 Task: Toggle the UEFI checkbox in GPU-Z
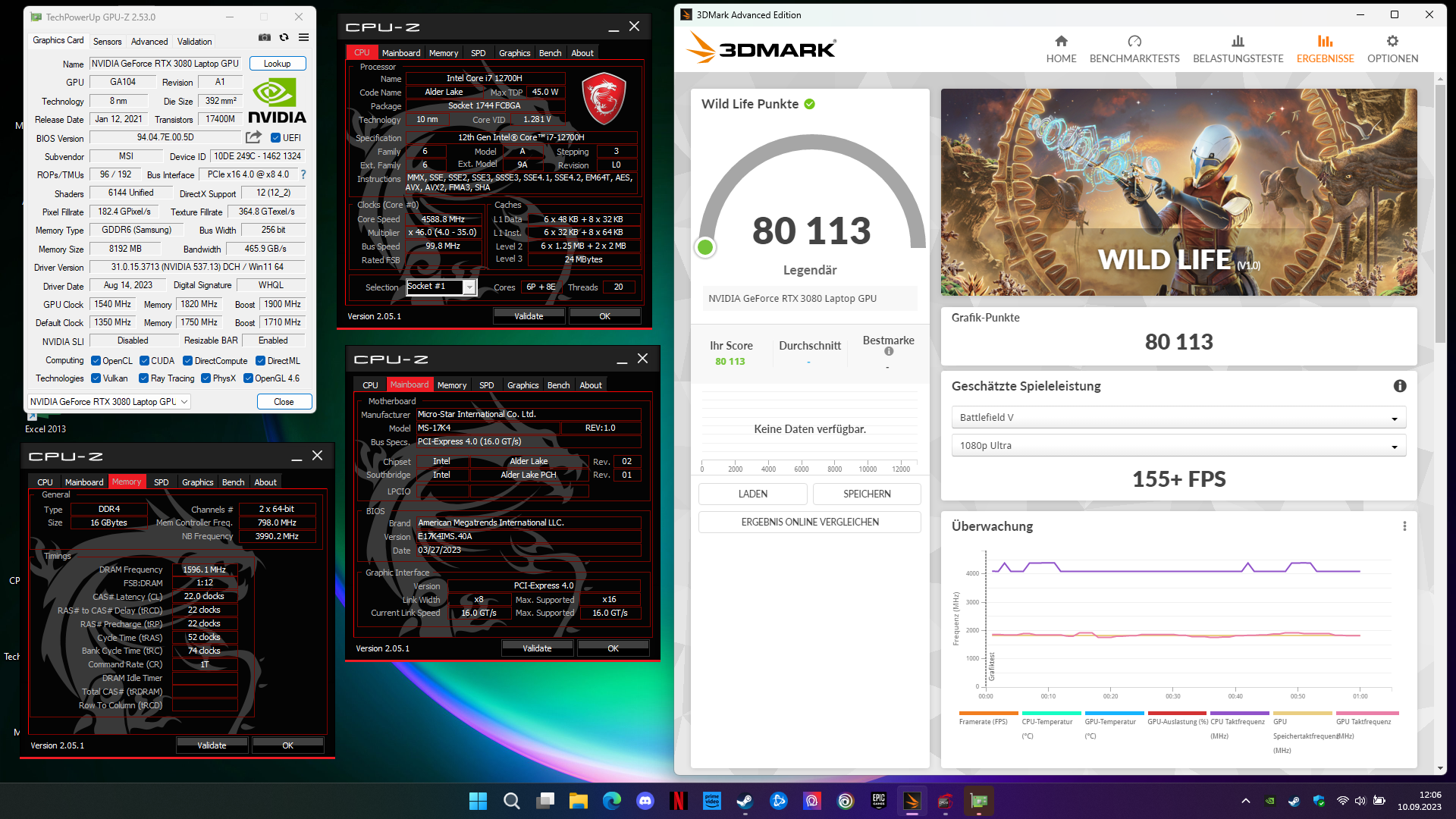[276, 138]
